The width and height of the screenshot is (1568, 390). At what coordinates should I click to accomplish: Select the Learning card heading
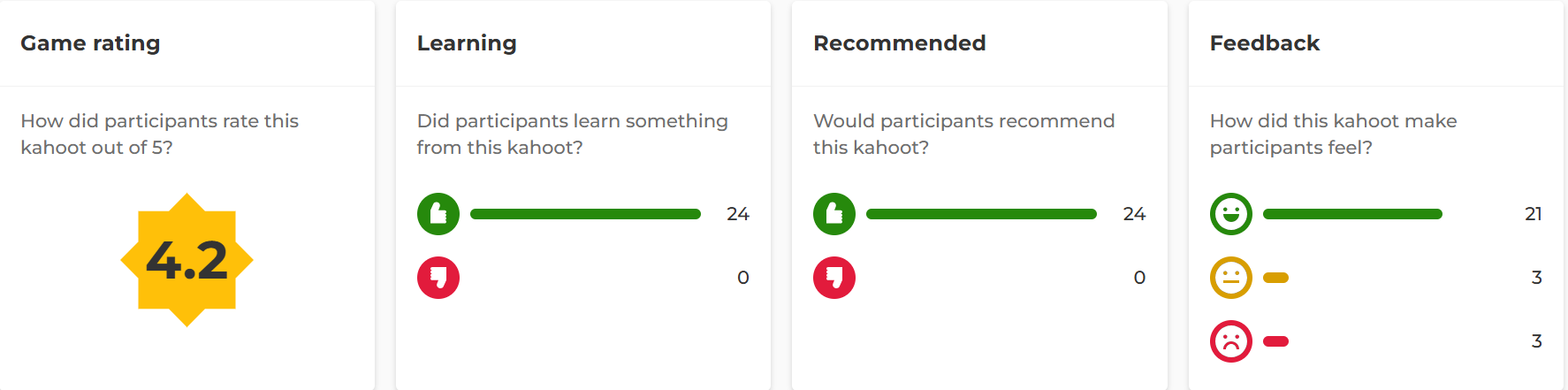(x=467, y=43)
